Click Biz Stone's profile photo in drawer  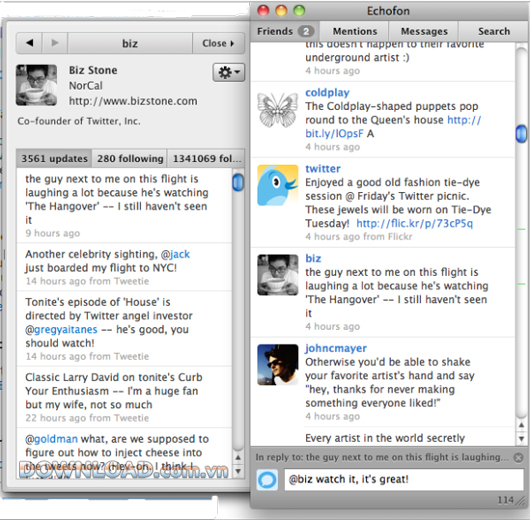(37, 85)
